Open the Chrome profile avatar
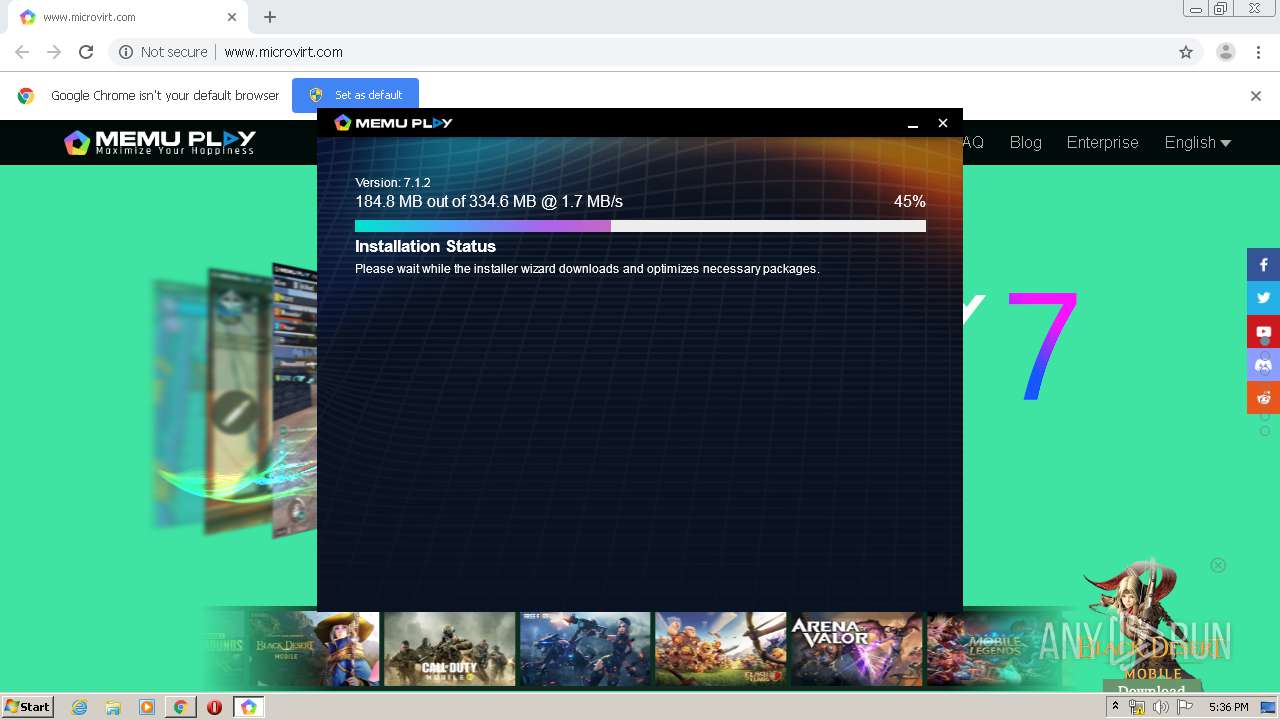Image resolution: width=1280 pixels, height=720 pixels. point(1225,52)
